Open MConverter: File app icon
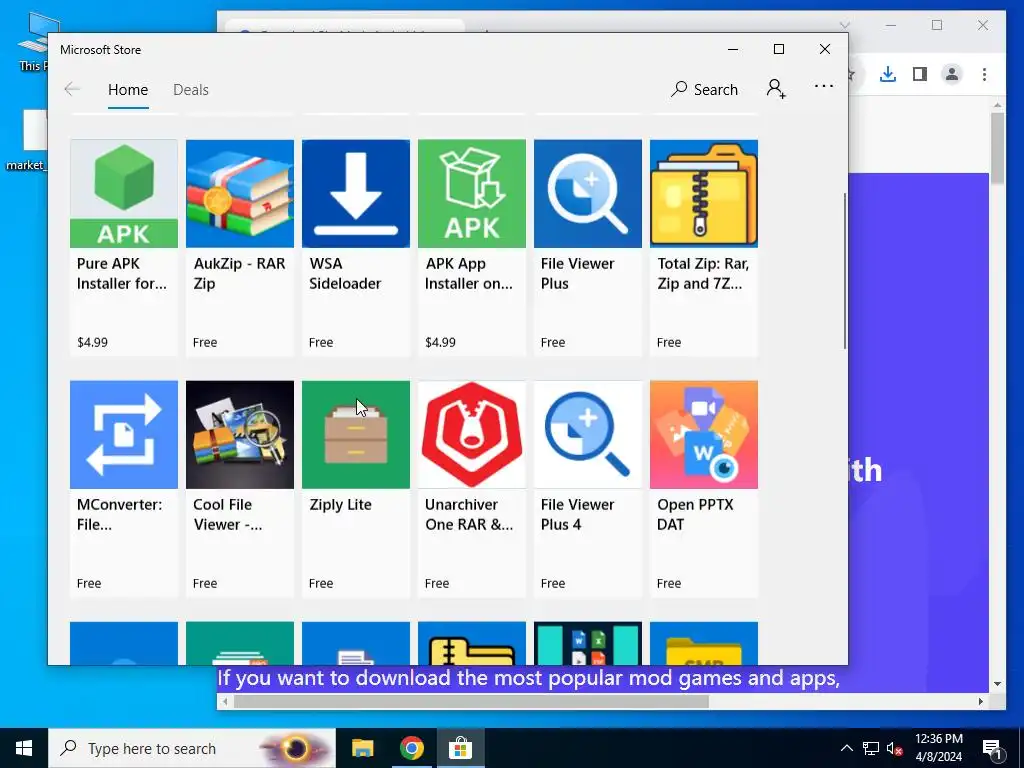 click(123, 434)
